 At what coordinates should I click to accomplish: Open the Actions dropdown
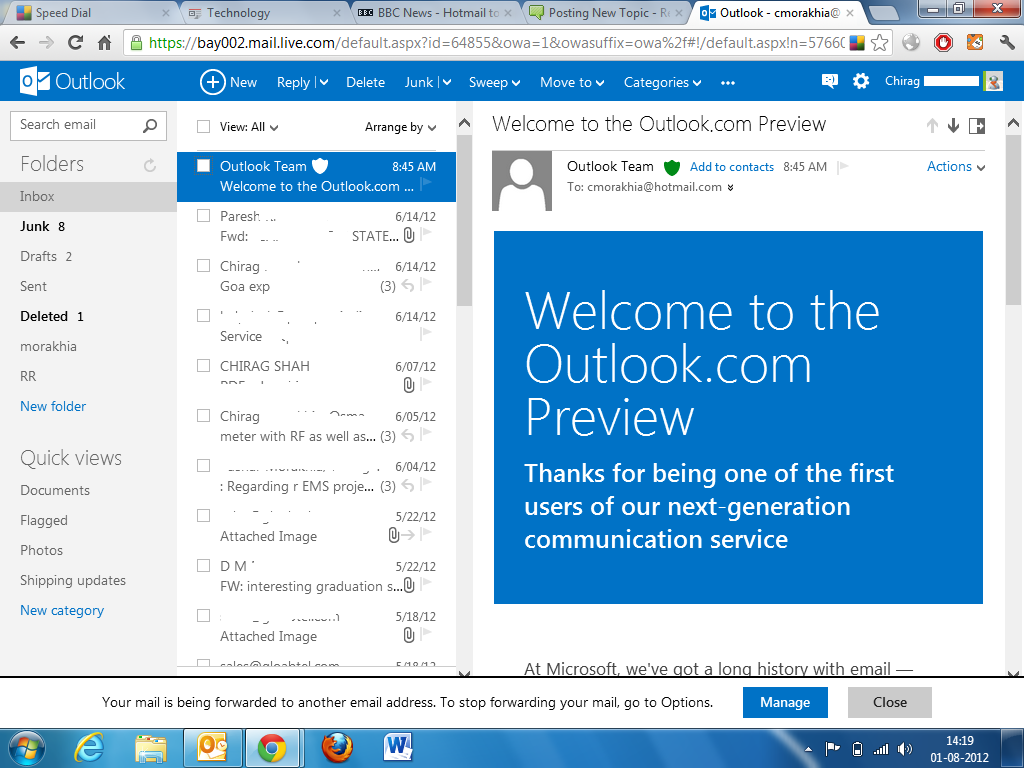(955, 167)
